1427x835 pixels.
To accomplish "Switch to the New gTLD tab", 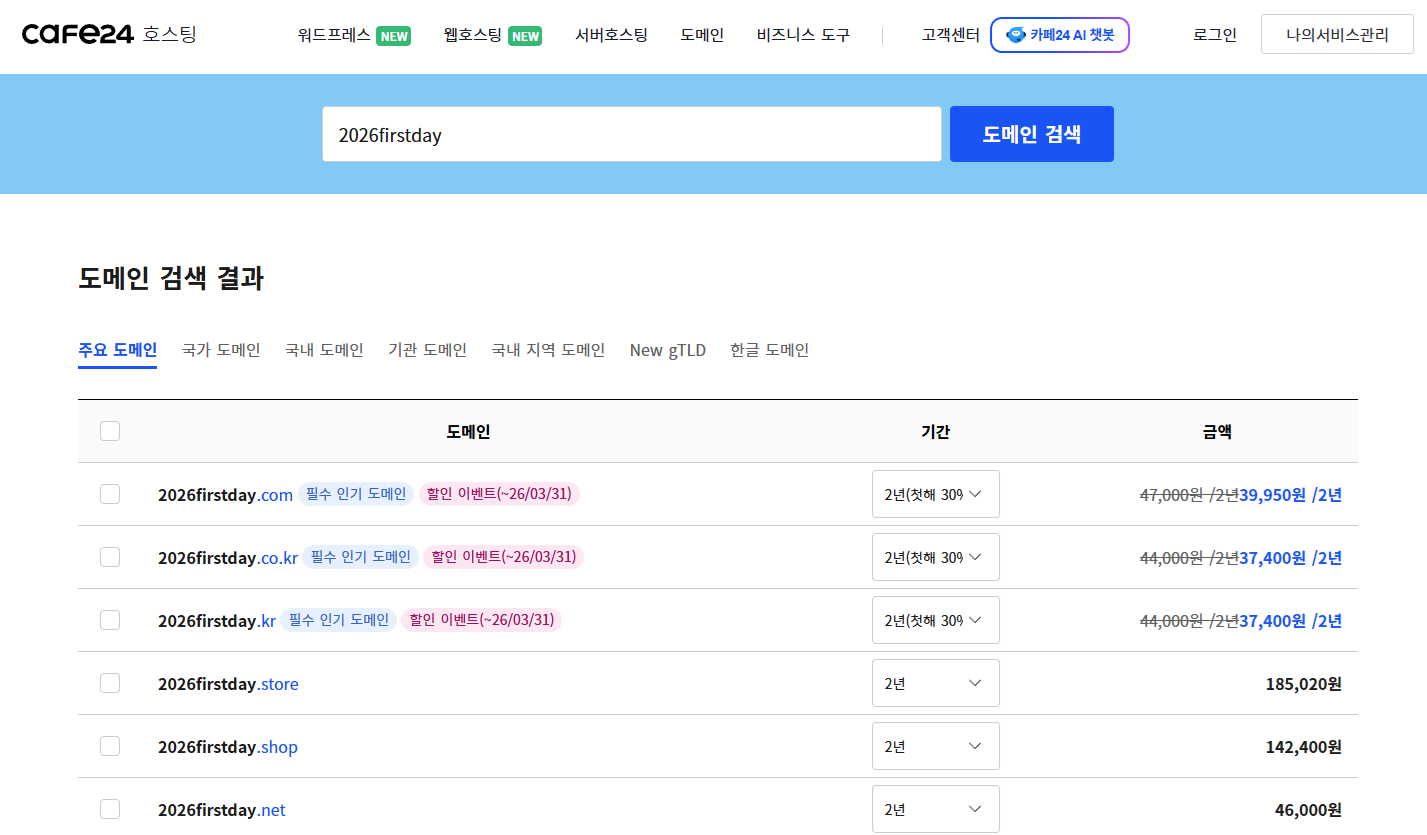I will coord(668,350).
